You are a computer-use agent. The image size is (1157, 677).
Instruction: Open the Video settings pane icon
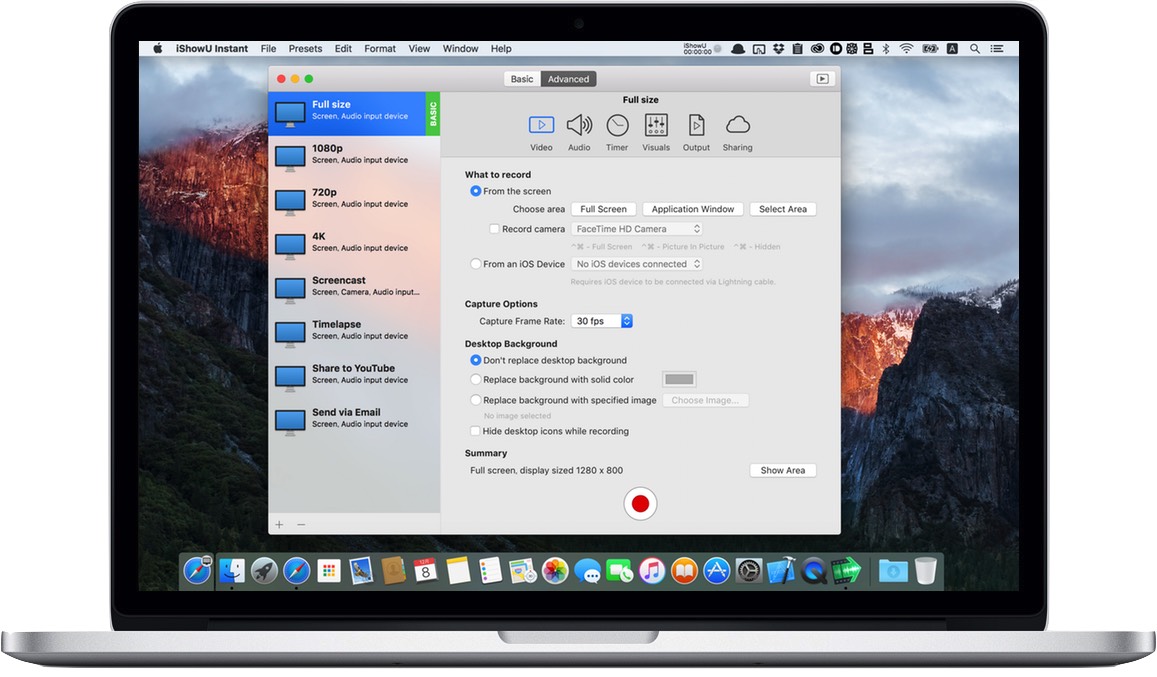tap(541, 125)
